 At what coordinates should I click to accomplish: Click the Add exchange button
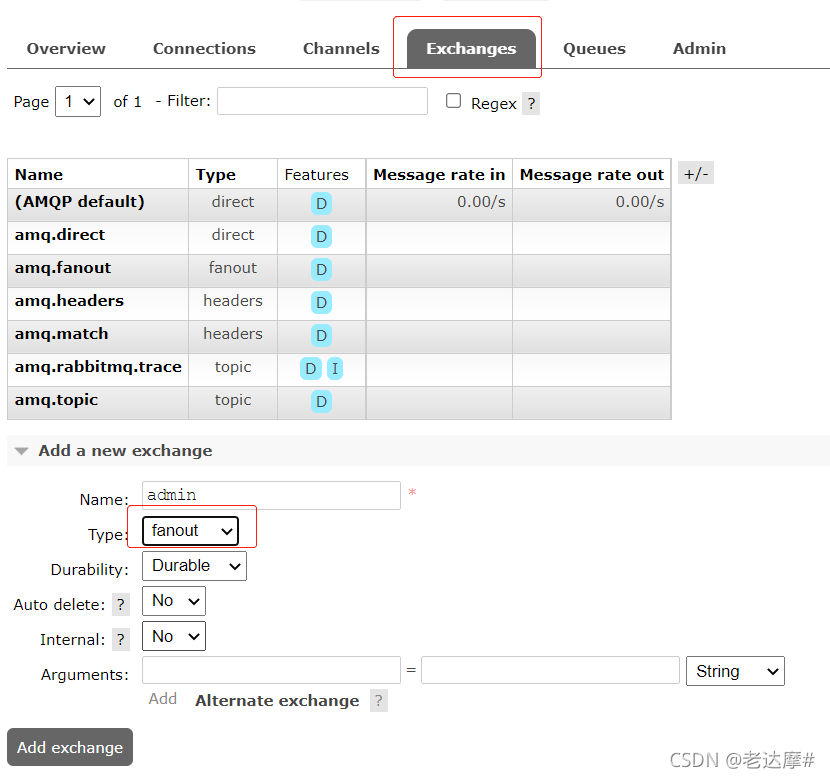click(70, 747)
